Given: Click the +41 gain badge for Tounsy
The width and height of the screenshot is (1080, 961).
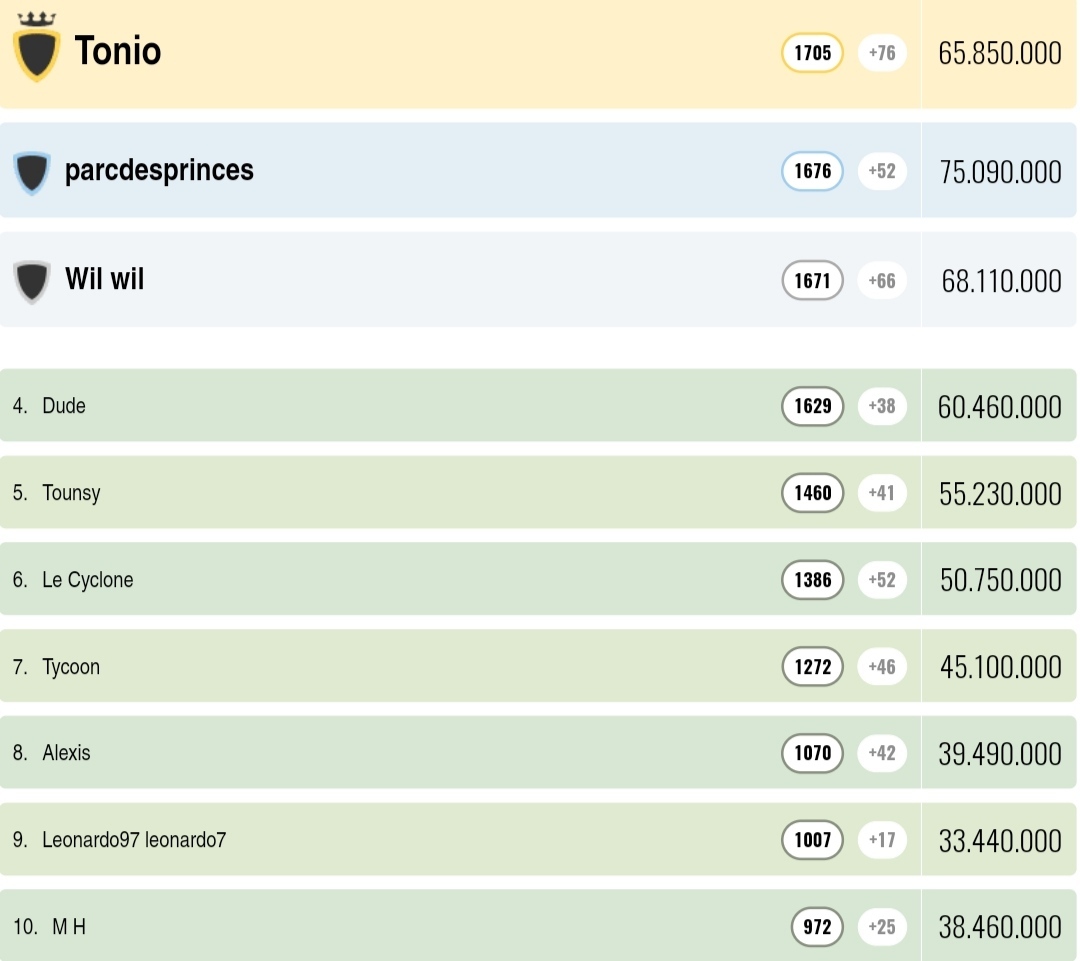Looking at the screenshot, I should [882, 493].
